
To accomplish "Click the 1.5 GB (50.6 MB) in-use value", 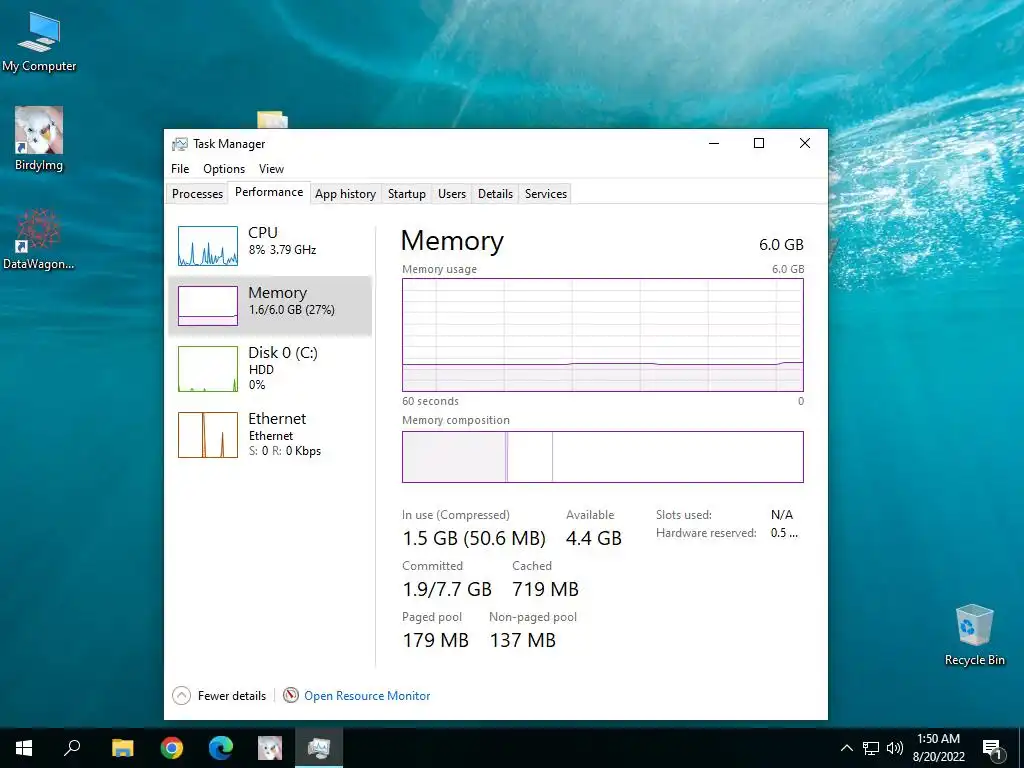I will click(474, 538).
